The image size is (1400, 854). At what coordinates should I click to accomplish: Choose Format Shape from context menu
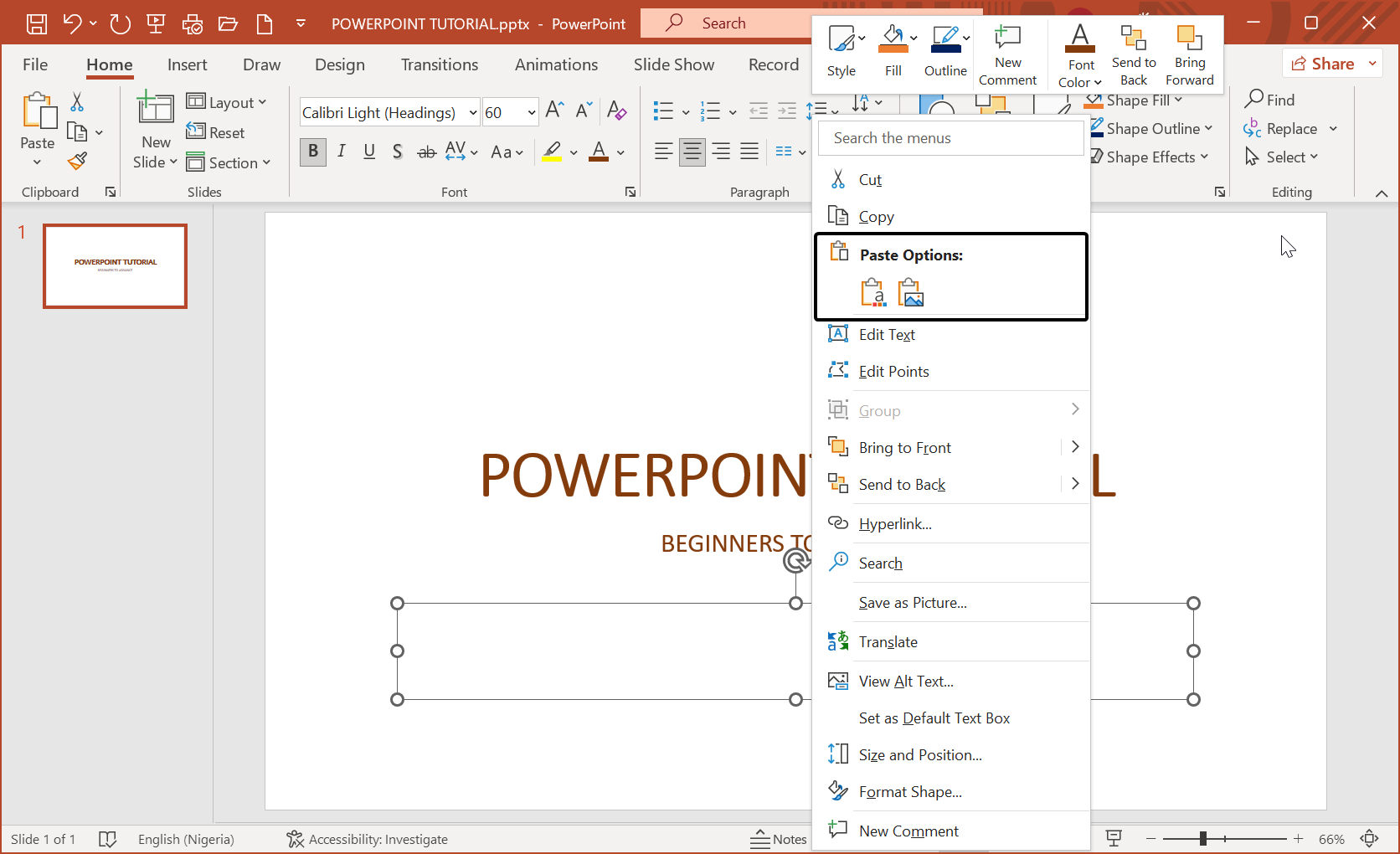click(x=909, y=792)
